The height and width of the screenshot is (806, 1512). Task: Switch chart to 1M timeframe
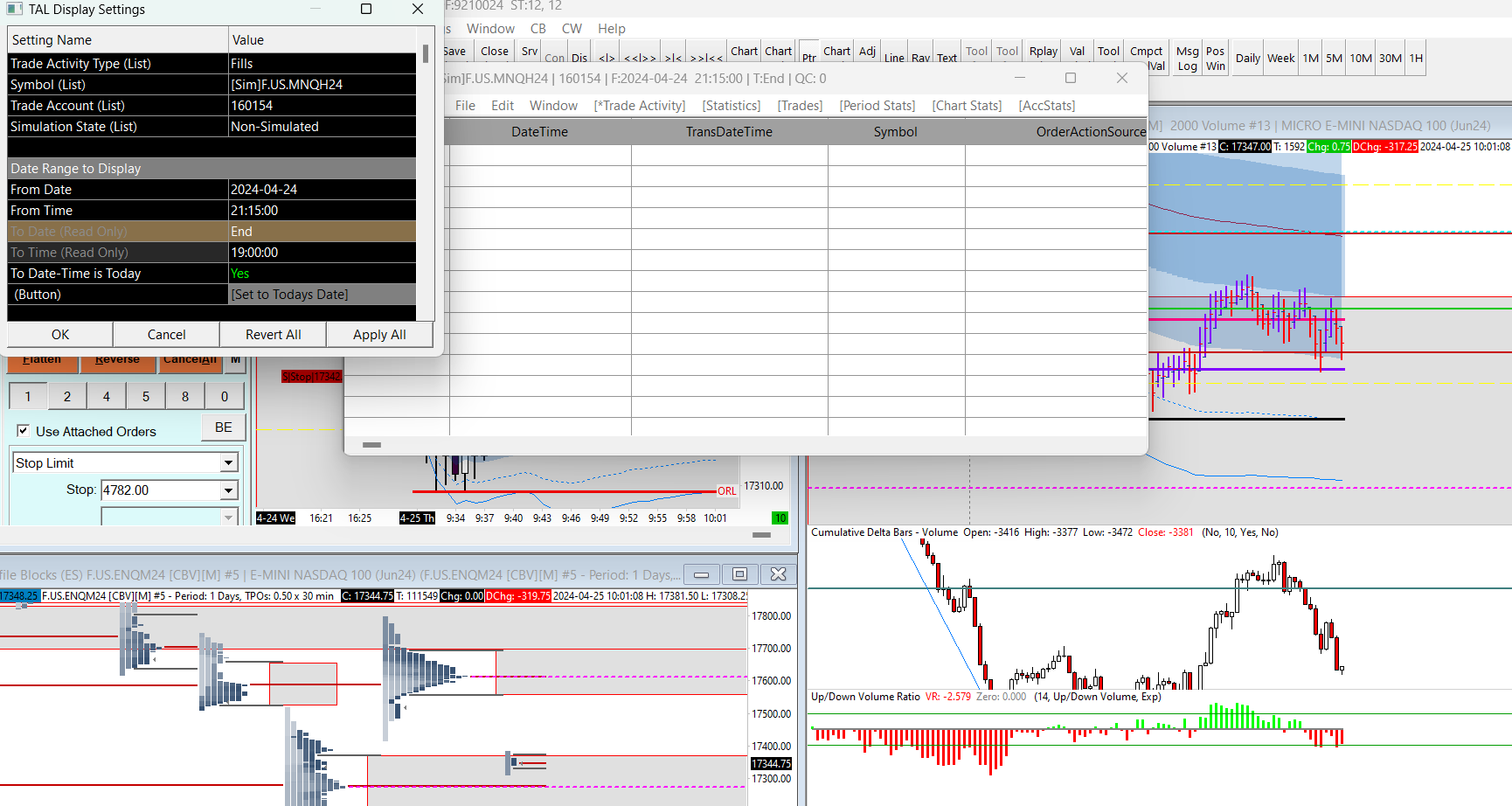click(x=1311, y=59)
